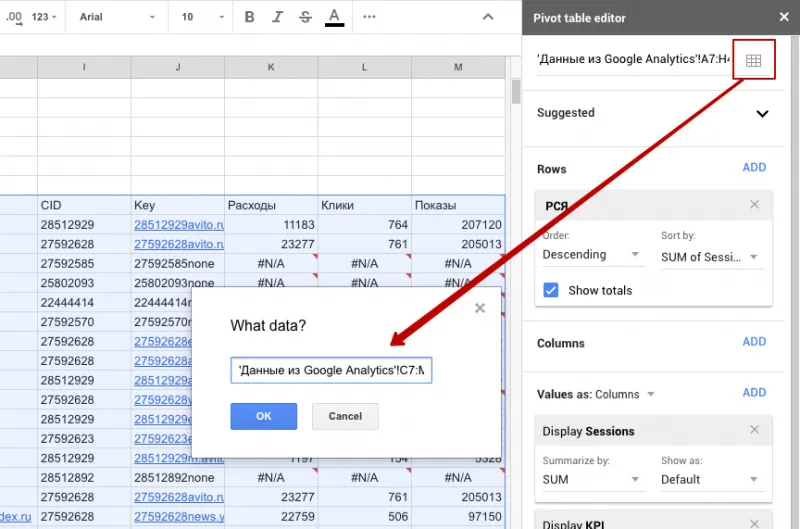Click the editor data range text field
The height and width of the screenshot is (529, 800).
634,60
